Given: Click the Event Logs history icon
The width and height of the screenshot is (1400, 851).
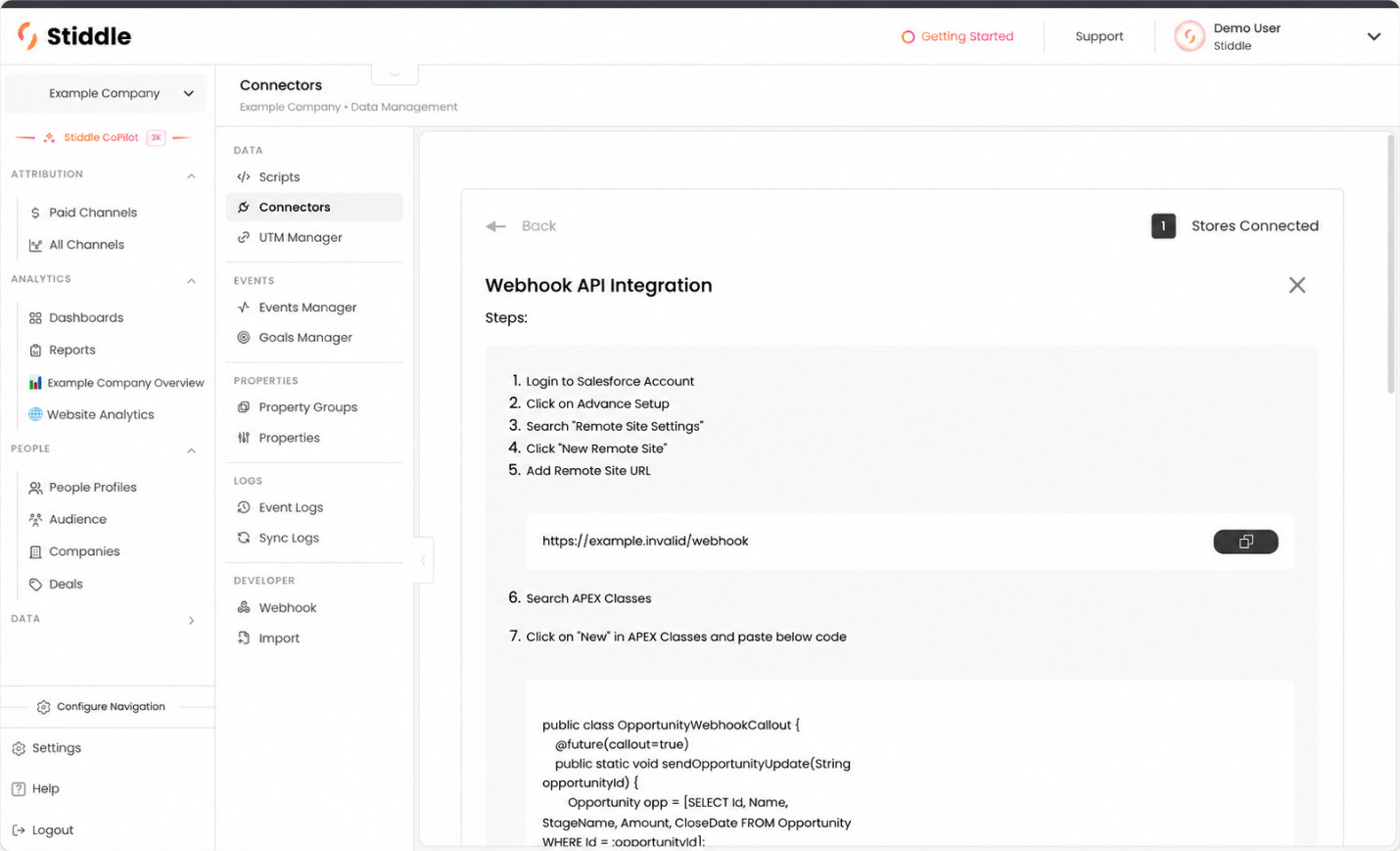Looking at the screenshot, I should (x=244, y=507).
